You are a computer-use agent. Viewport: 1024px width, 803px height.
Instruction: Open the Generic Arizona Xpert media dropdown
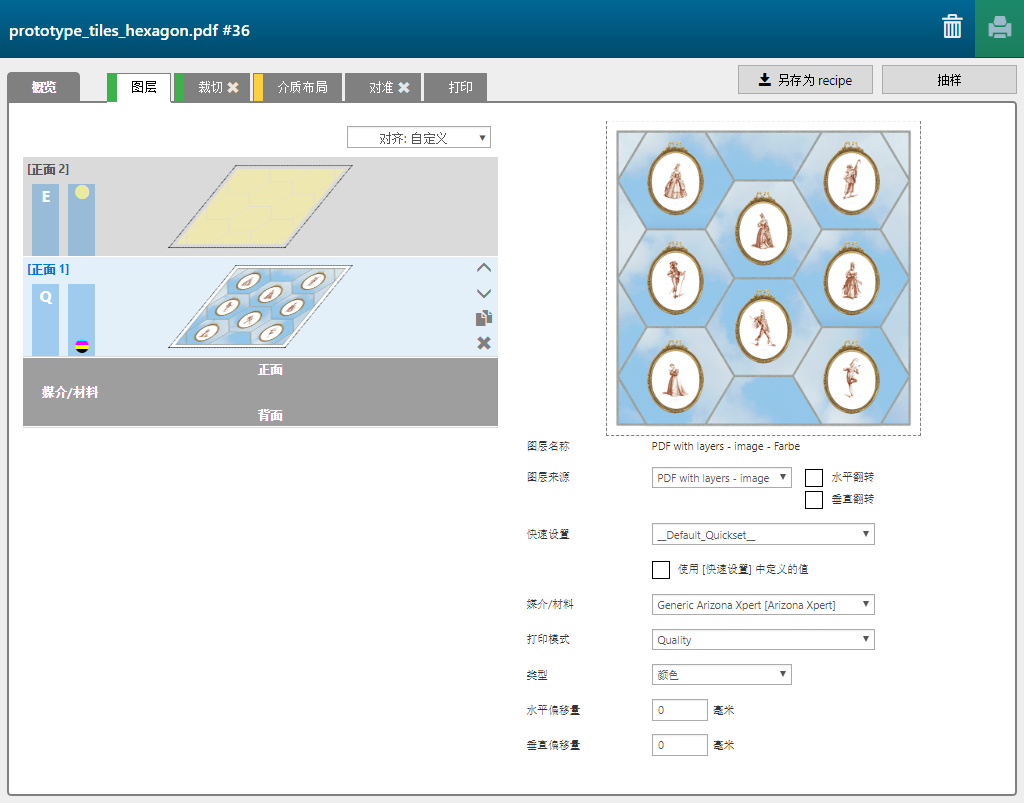[763, 605]
